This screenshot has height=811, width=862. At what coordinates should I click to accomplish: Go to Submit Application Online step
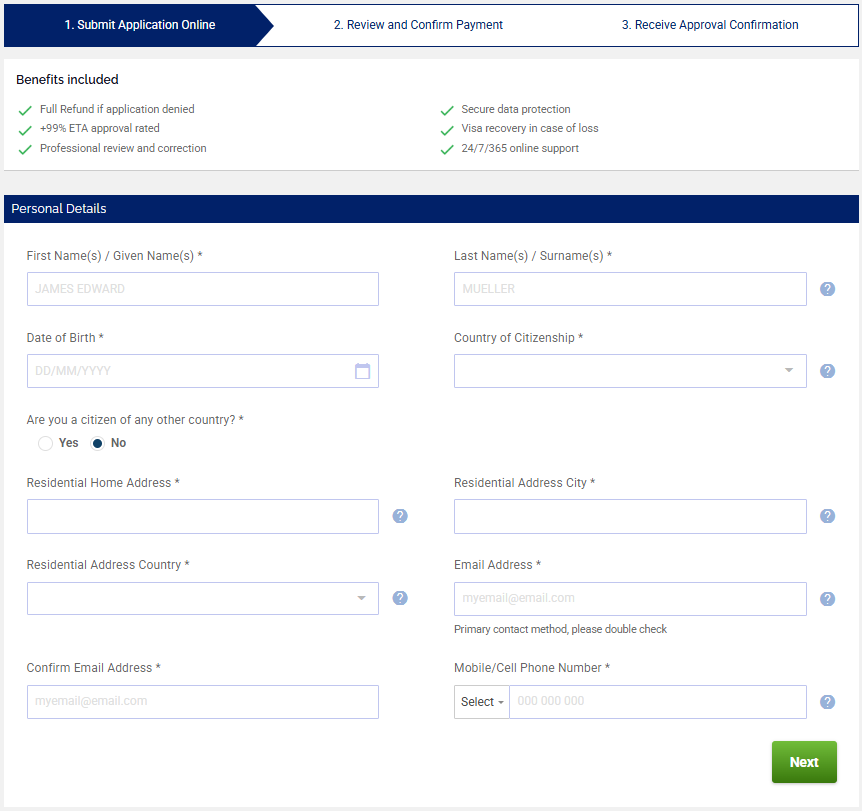tap(139, 25)
